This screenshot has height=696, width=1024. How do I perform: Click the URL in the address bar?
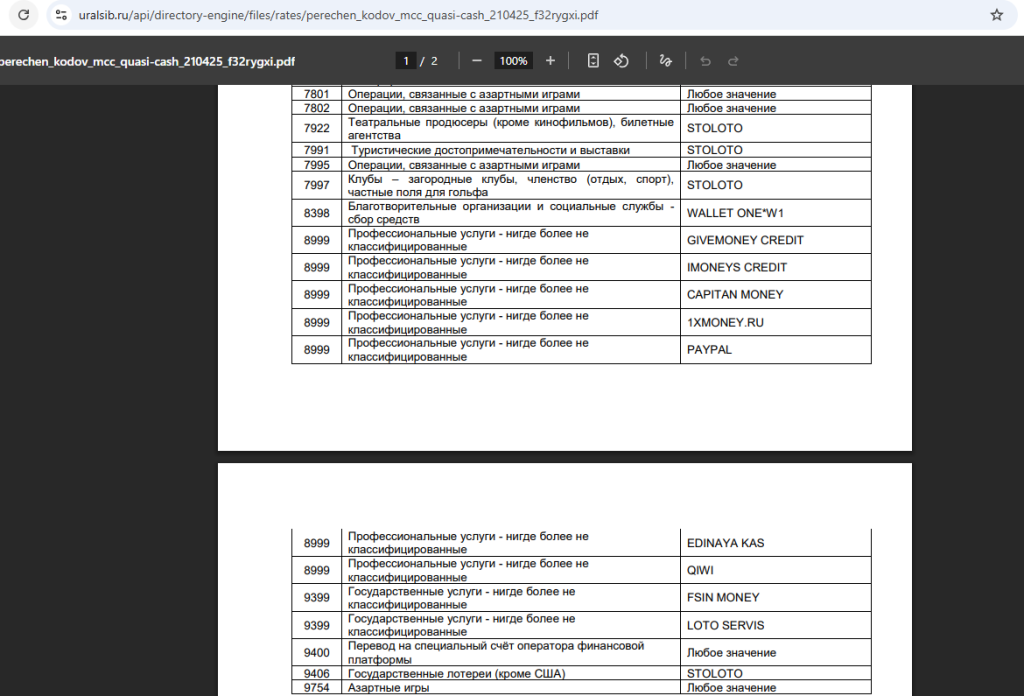pos(340,16)
